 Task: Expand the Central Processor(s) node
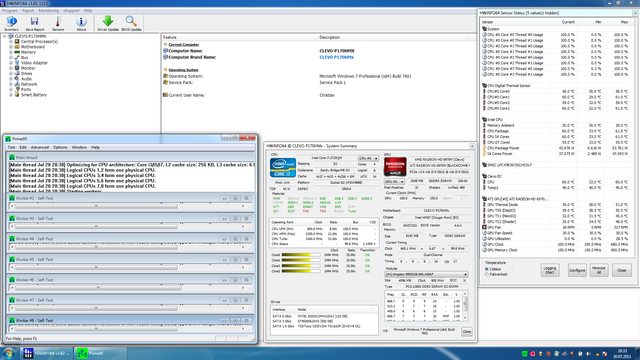pyautogui.click(x=11, y=42)
